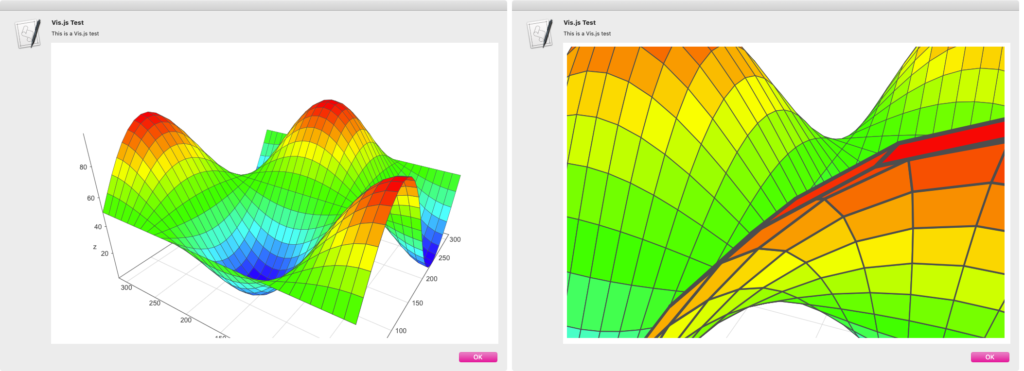
Task: Click the zoomed surface graph in right dialog
Action: [x=786, y=193]
